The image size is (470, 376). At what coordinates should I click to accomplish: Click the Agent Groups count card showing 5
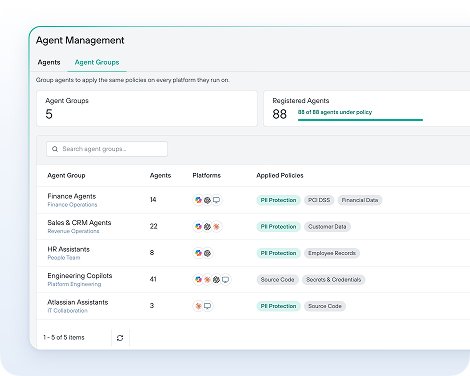click(147, 109)
